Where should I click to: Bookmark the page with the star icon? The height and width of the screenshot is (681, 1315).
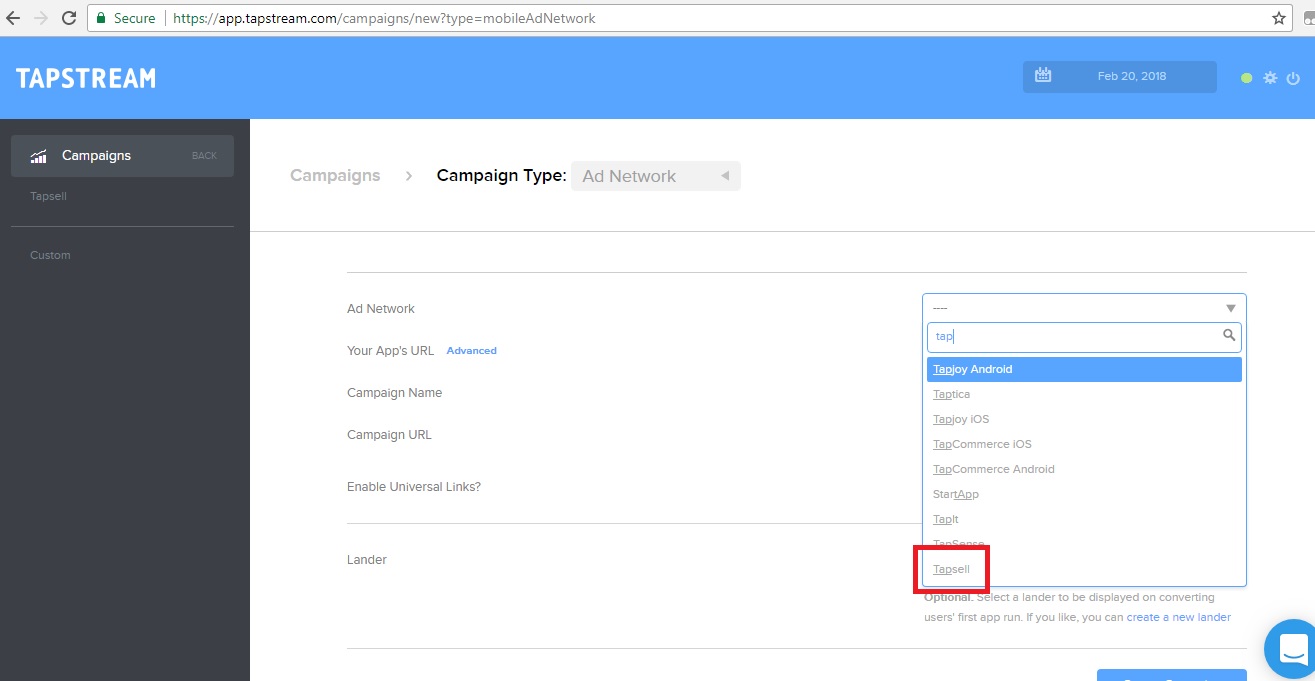[x=1279, y=18]
